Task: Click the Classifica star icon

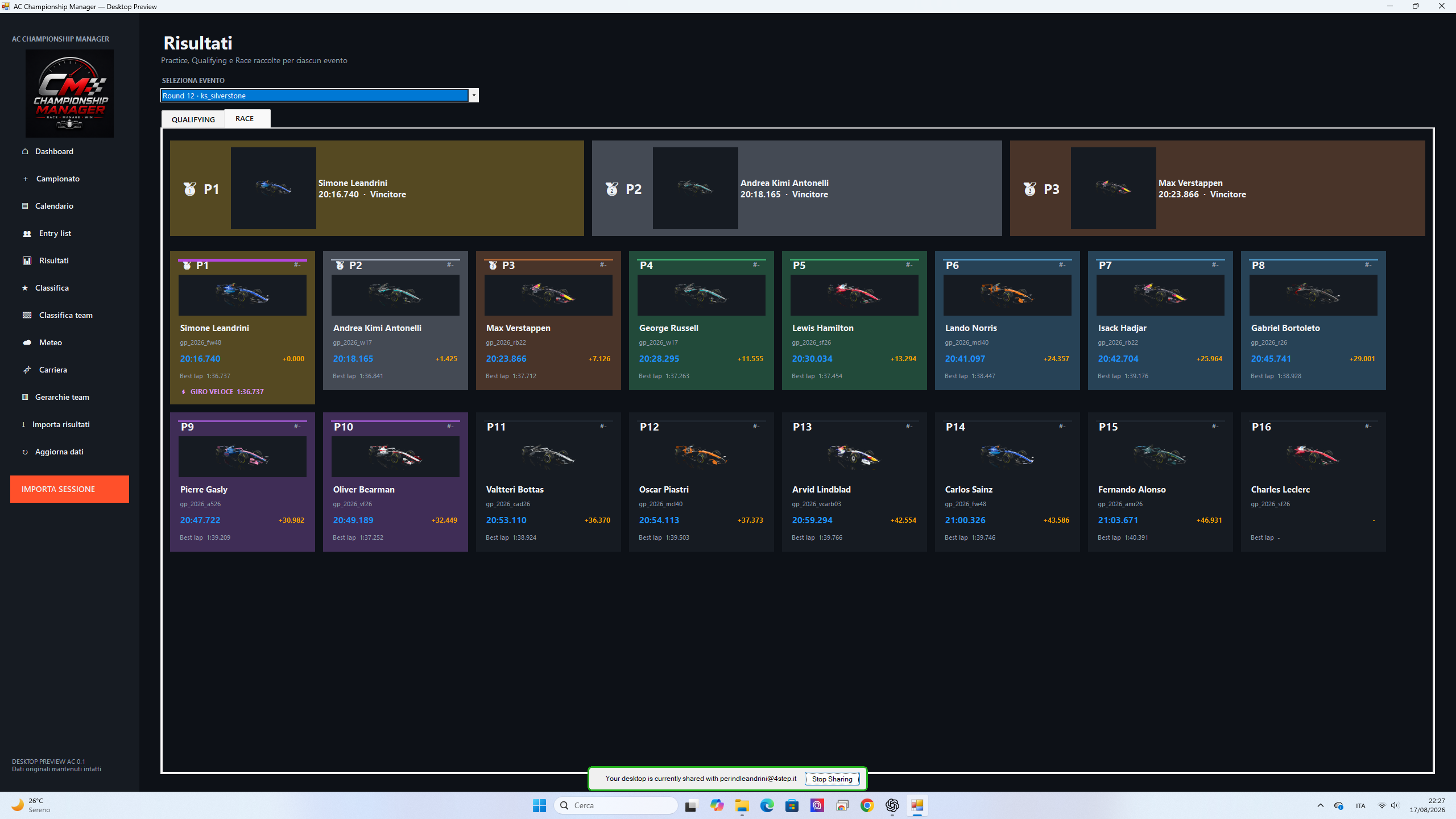Action: point(25,288)
